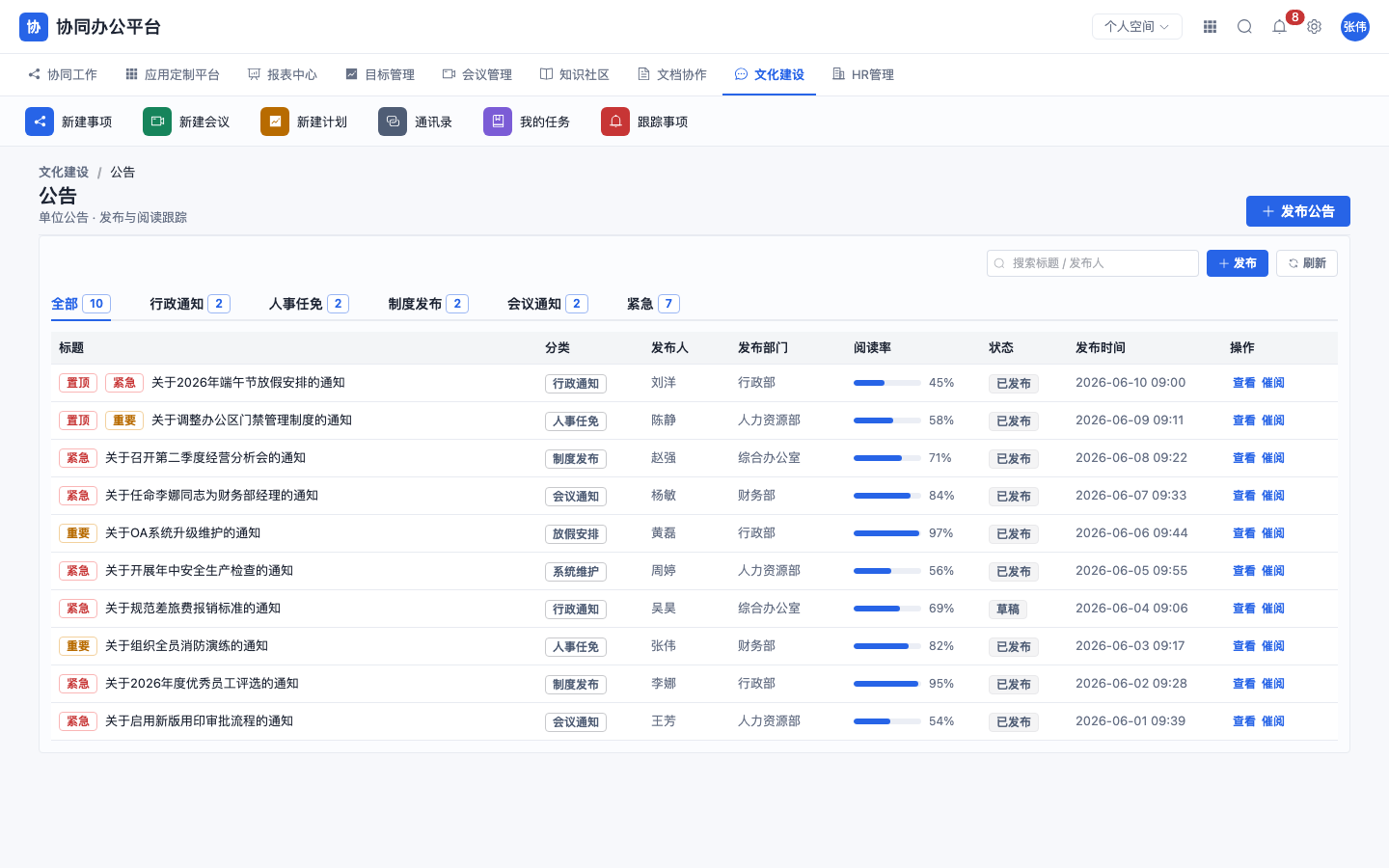1389x868 pixels.
Task: Click the 通讯录 chat icon
Action: pos(393,122)
